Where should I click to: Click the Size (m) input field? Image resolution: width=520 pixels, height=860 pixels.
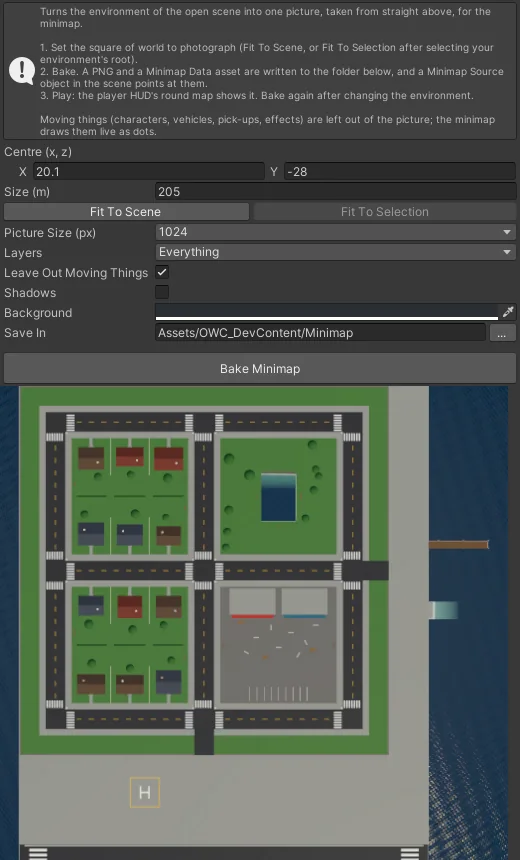(x=335, y=191)
